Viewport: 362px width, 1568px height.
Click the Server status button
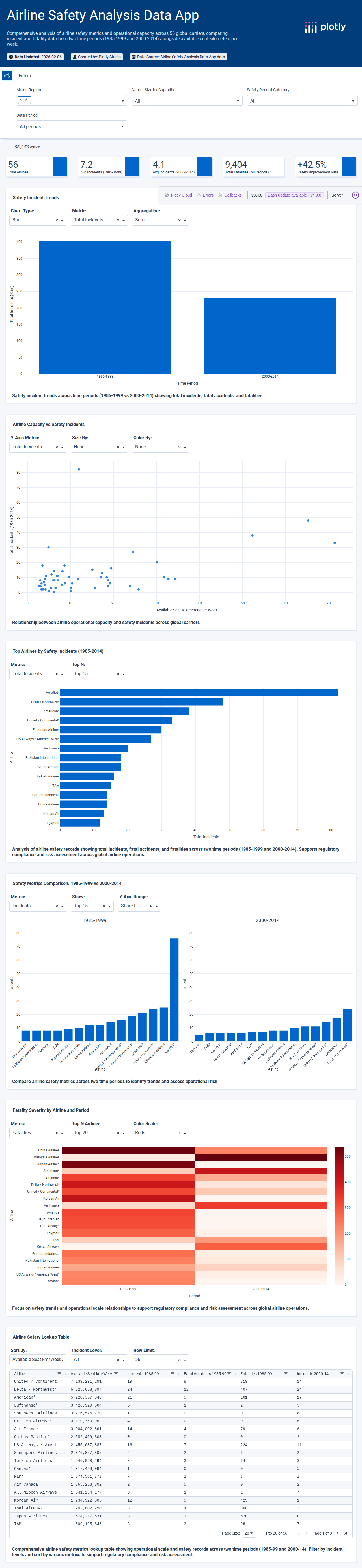pos(337,195)
